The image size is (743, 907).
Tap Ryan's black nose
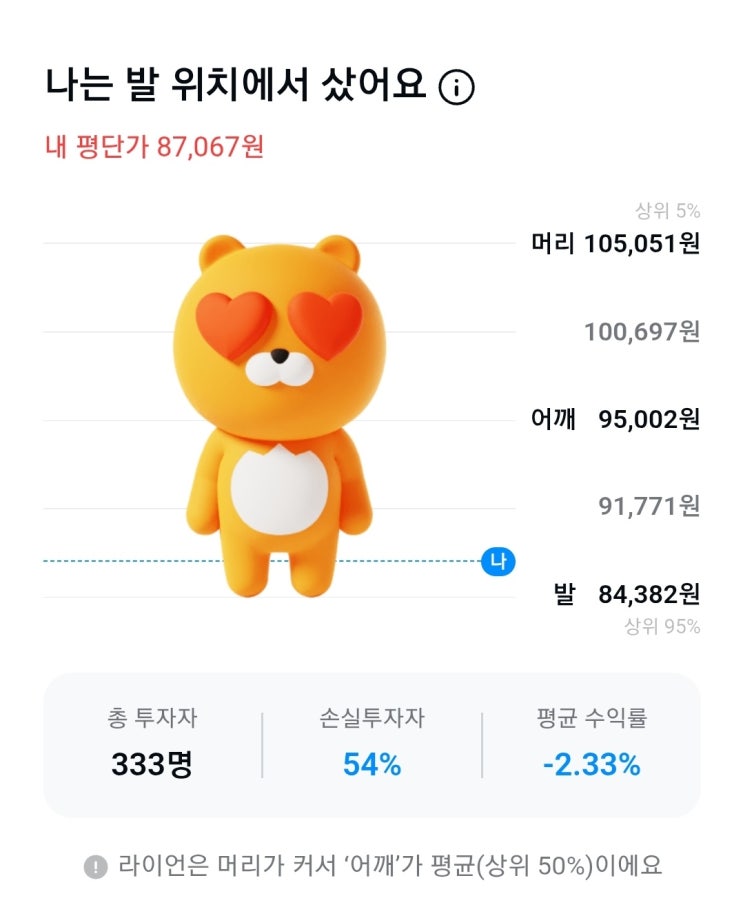coord(282,357)
